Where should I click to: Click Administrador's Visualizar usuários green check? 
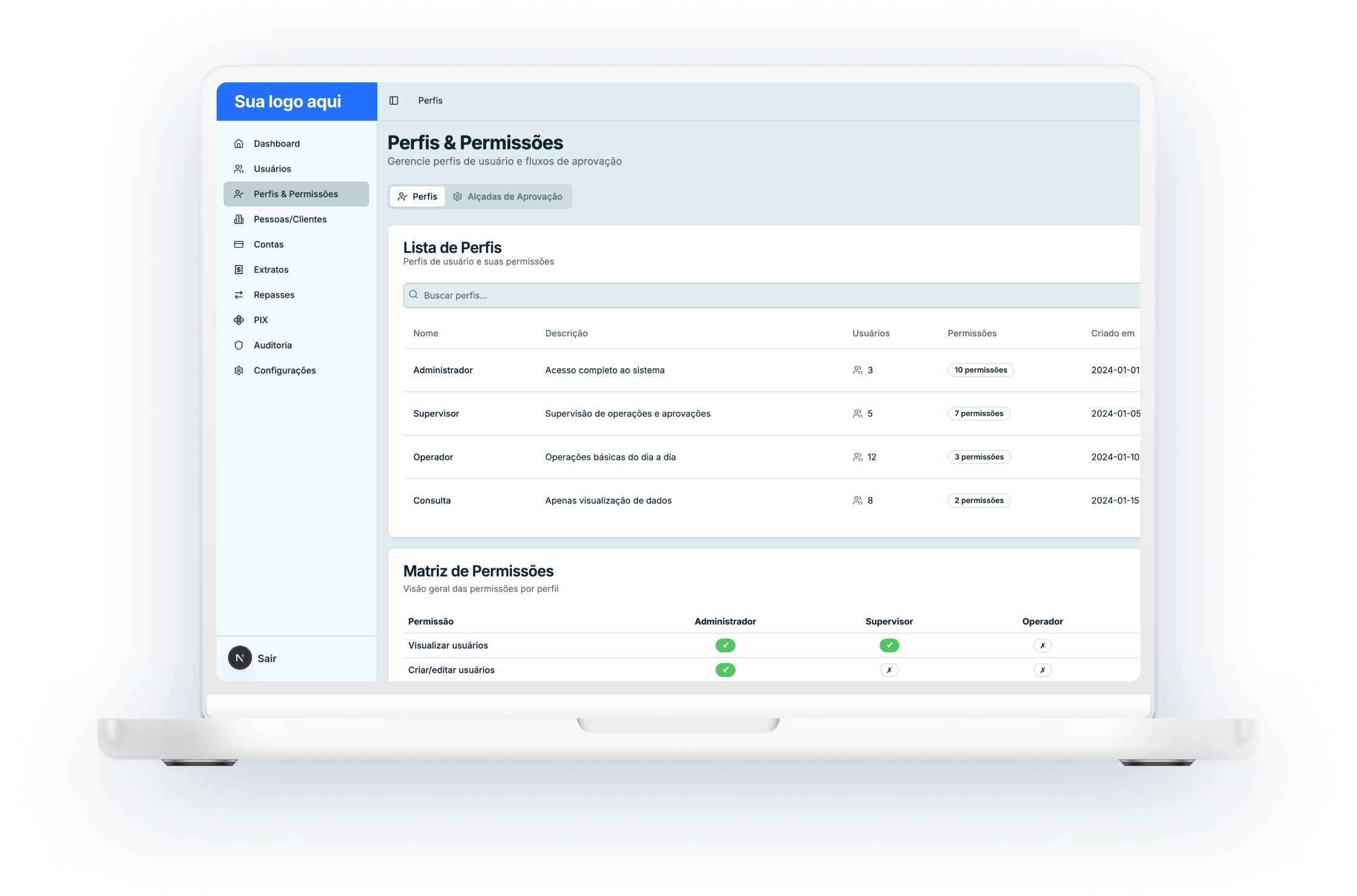point(725,646)
